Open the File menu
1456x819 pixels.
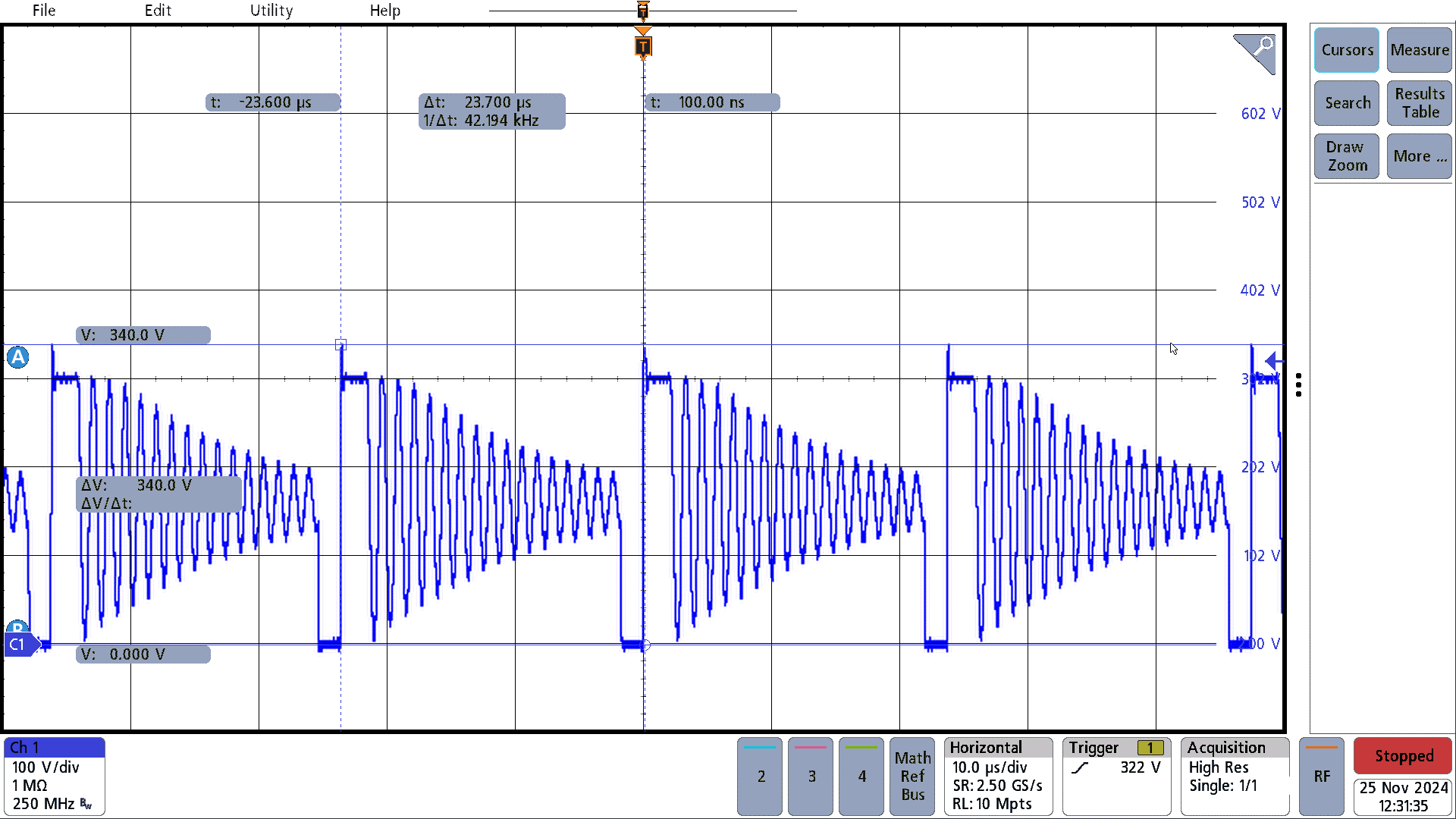tap(44, 11)
